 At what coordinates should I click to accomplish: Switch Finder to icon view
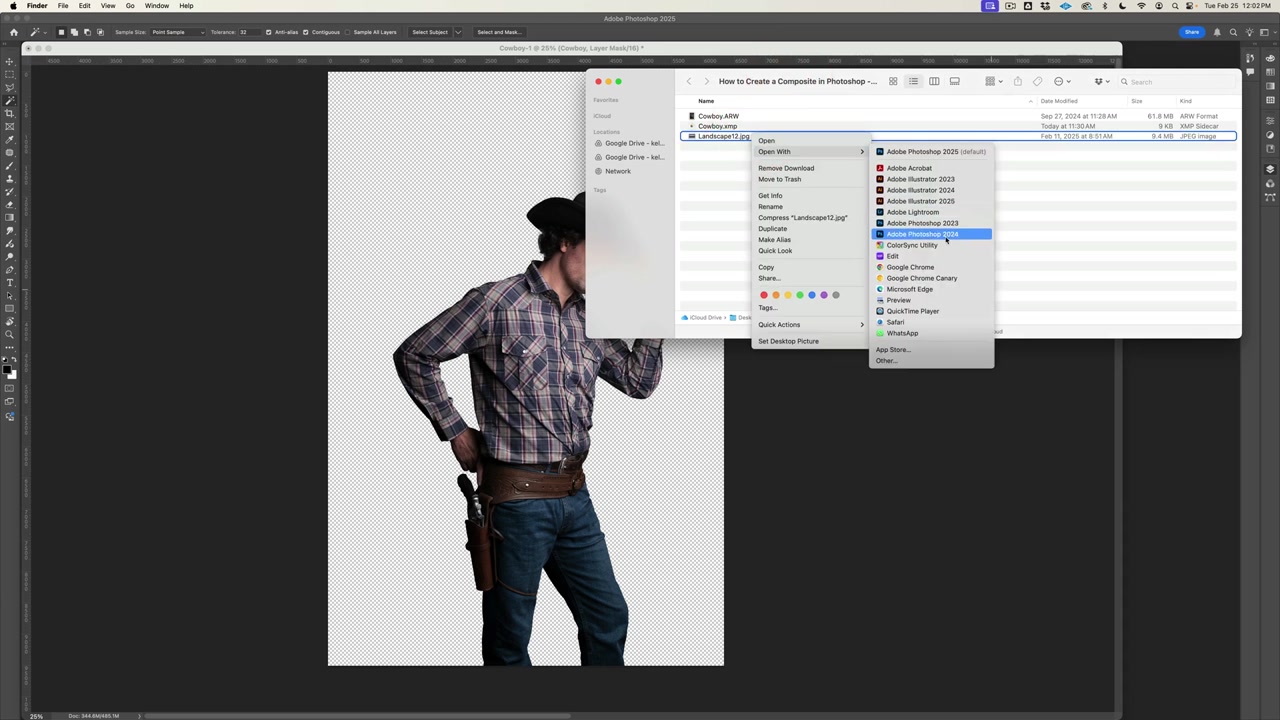(893, 82)
